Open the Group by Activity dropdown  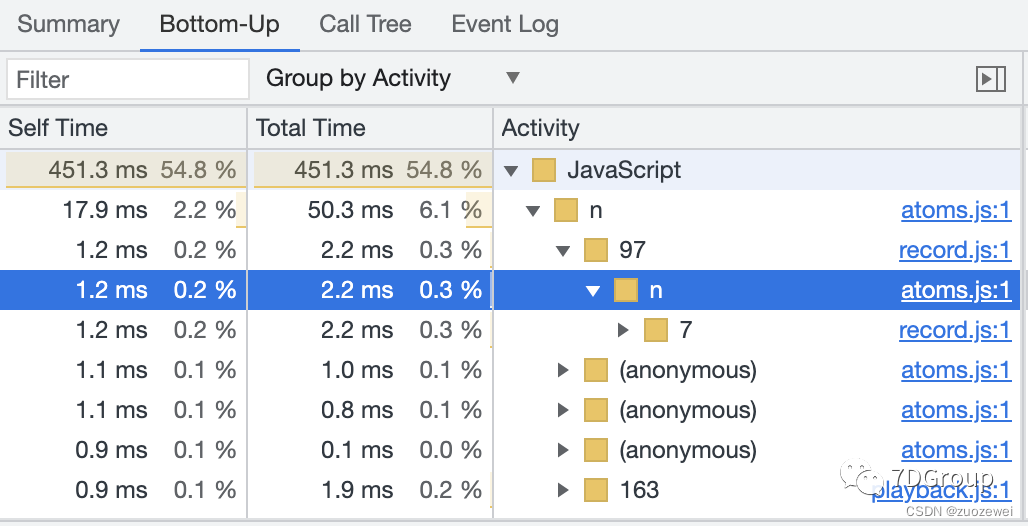point(392,79)
